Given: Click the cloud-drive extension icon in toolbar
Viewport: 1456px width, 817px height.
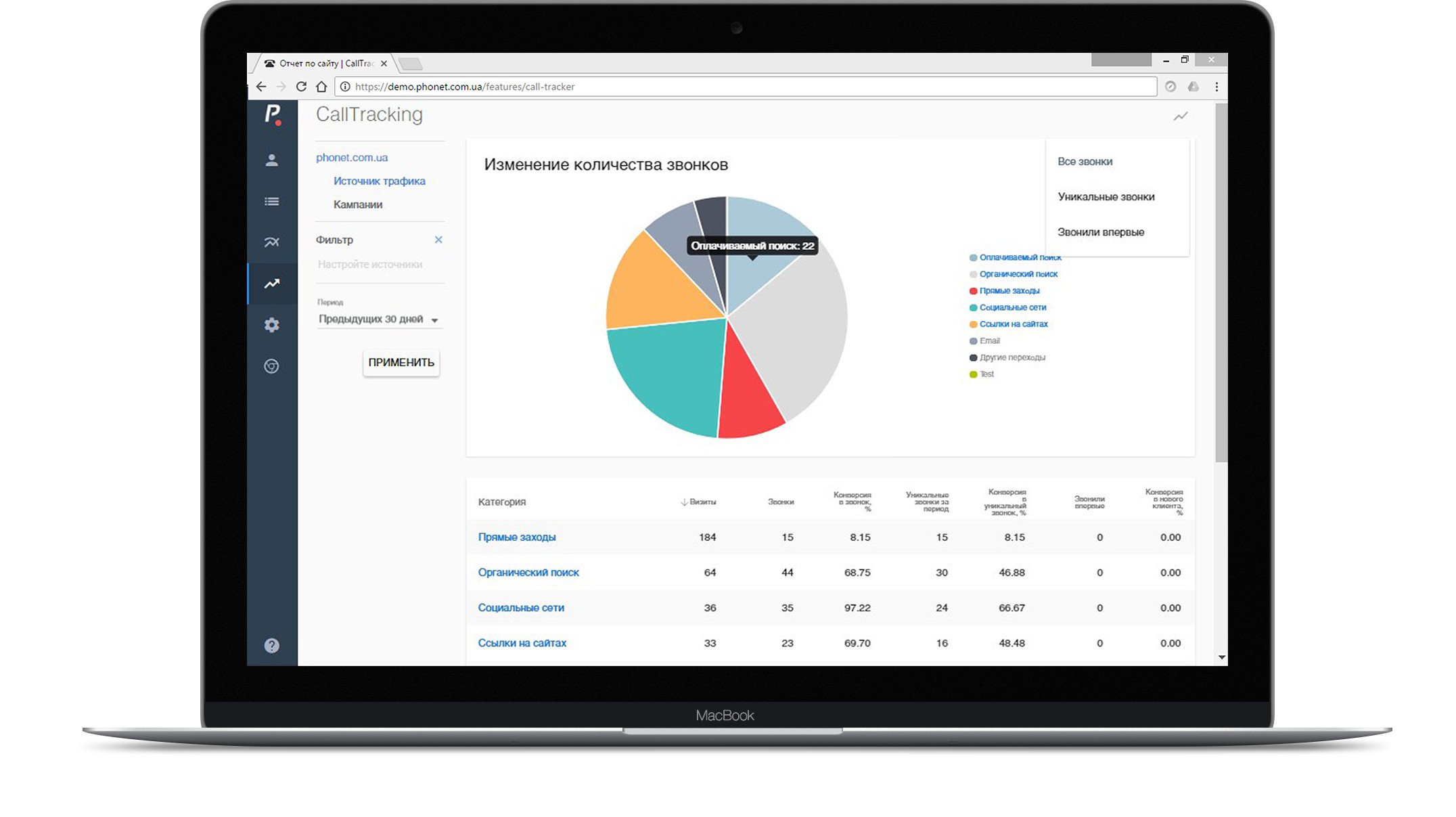Looking at the screenshot, I should [1193, 87].
